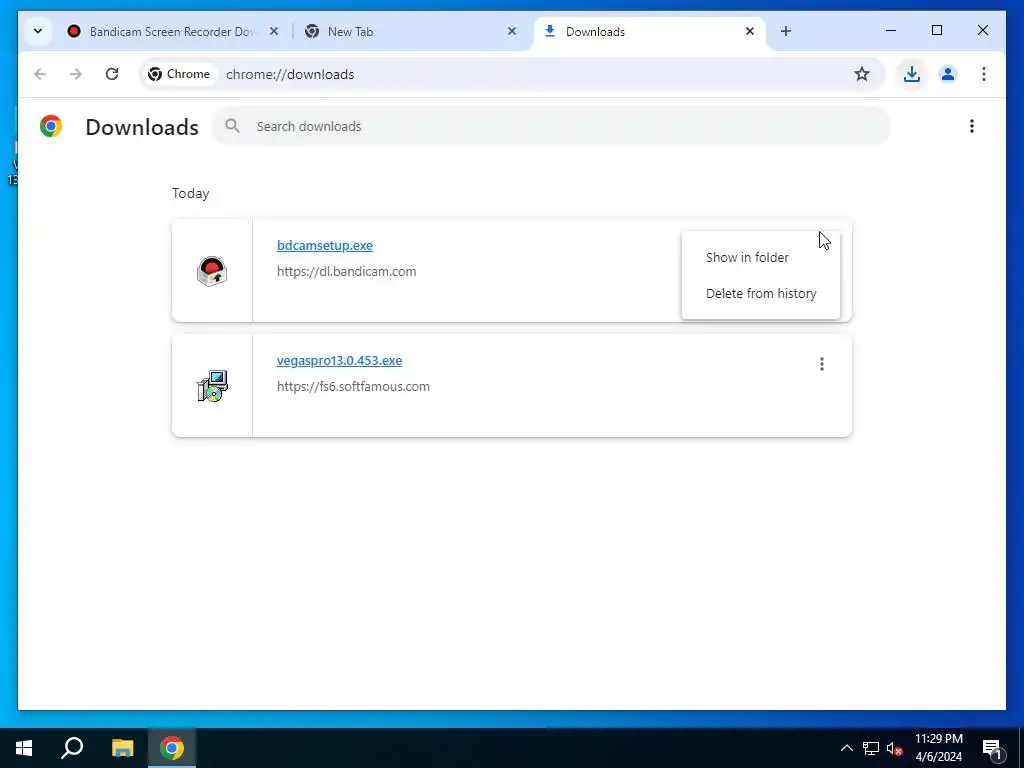Close the New Tab tab
Viewport: 1024px width, 768px height.
pos(512,31)
